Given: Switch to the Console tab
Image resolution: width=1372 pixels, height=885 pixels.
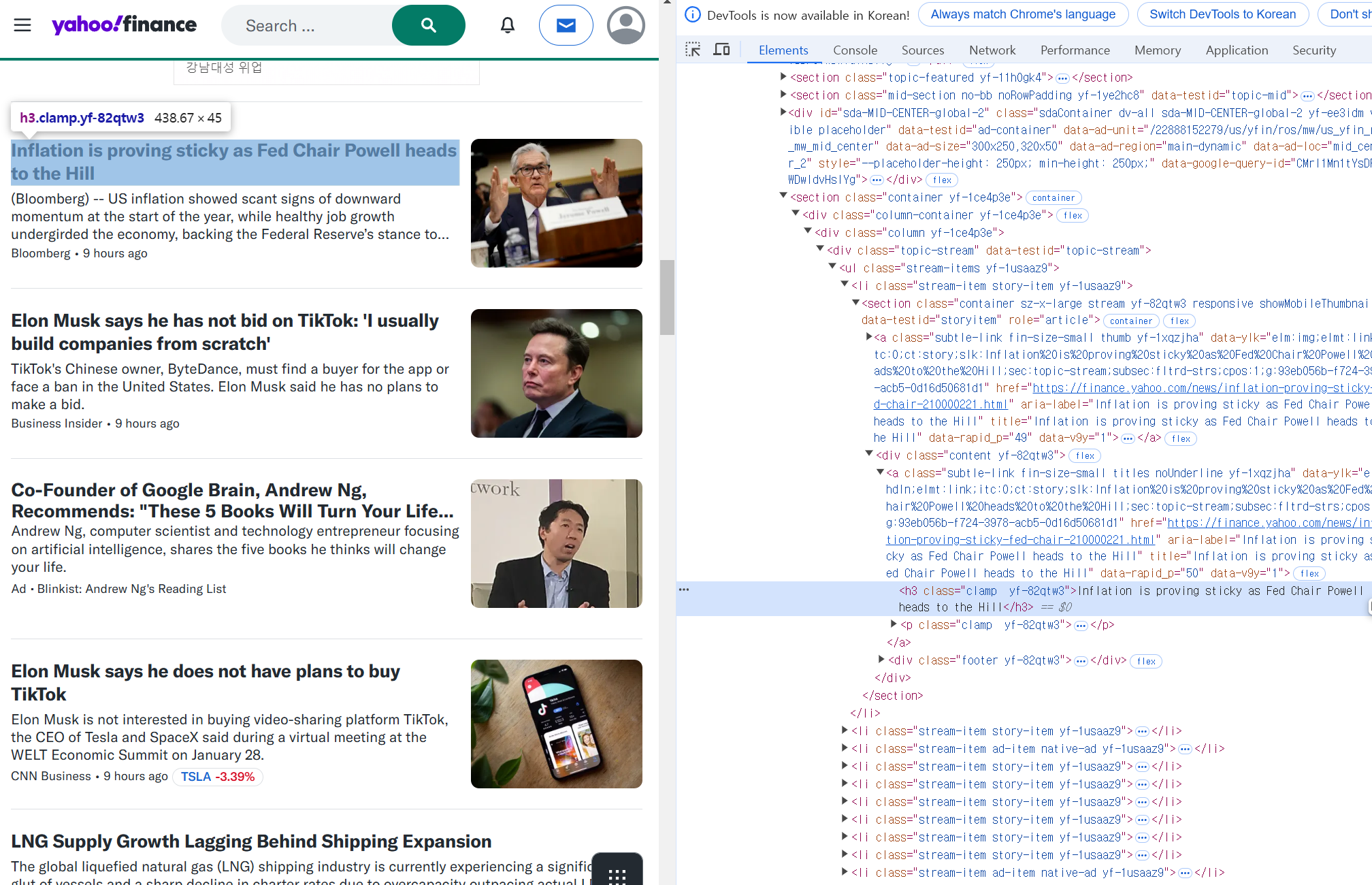Looking at the screenshot, I should click(x=855, y=50).
